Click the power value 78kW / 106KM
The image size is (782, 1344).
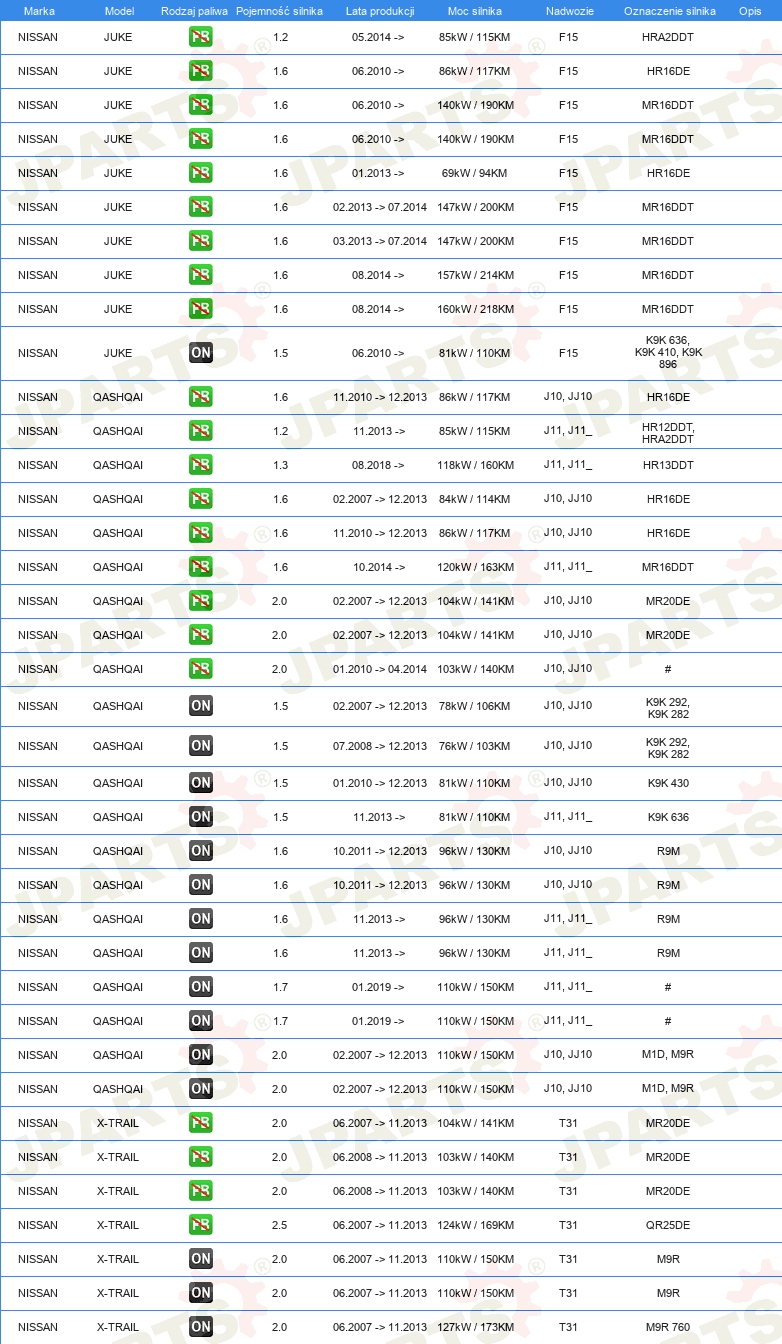click(x=474, y=706)
